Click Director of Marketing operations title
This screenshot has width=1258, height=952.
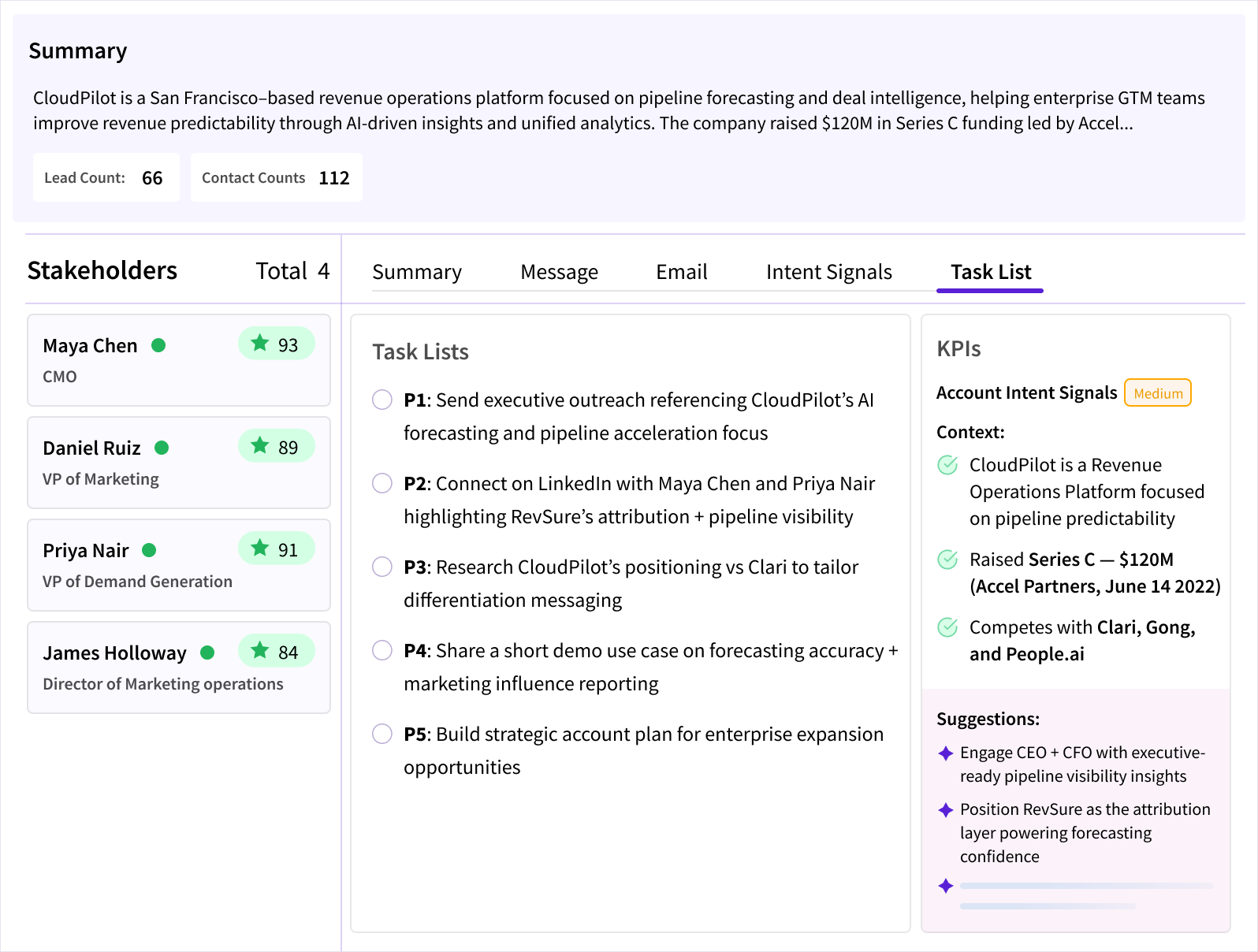pos(163,684)
